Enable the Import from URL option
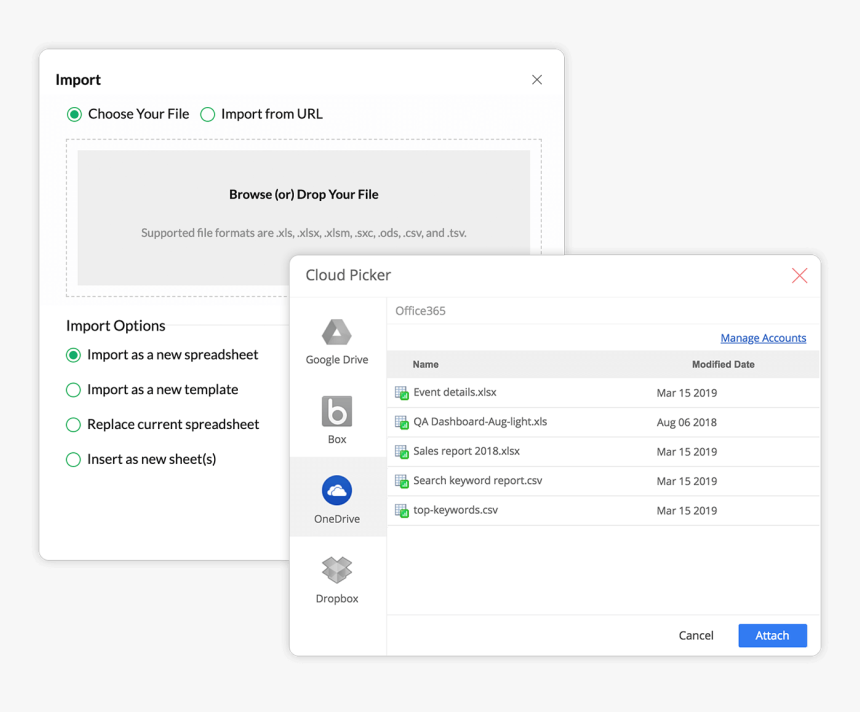 click(208, 115)
